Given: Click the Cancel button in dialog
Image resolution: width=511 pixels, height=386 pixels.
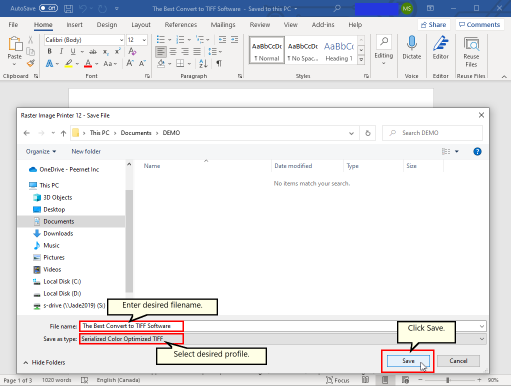Looking at the screenshot, I should point(458,361).
